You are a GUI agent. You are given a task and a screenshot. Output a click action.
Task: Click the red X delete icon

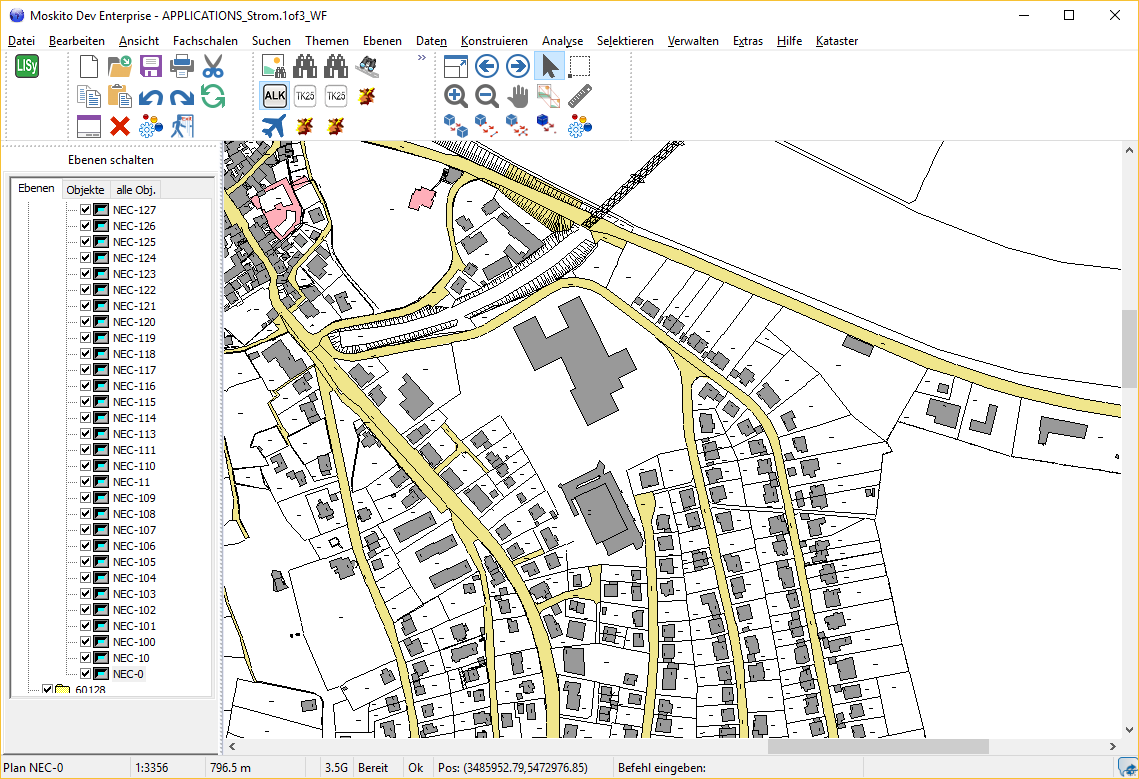120,126
